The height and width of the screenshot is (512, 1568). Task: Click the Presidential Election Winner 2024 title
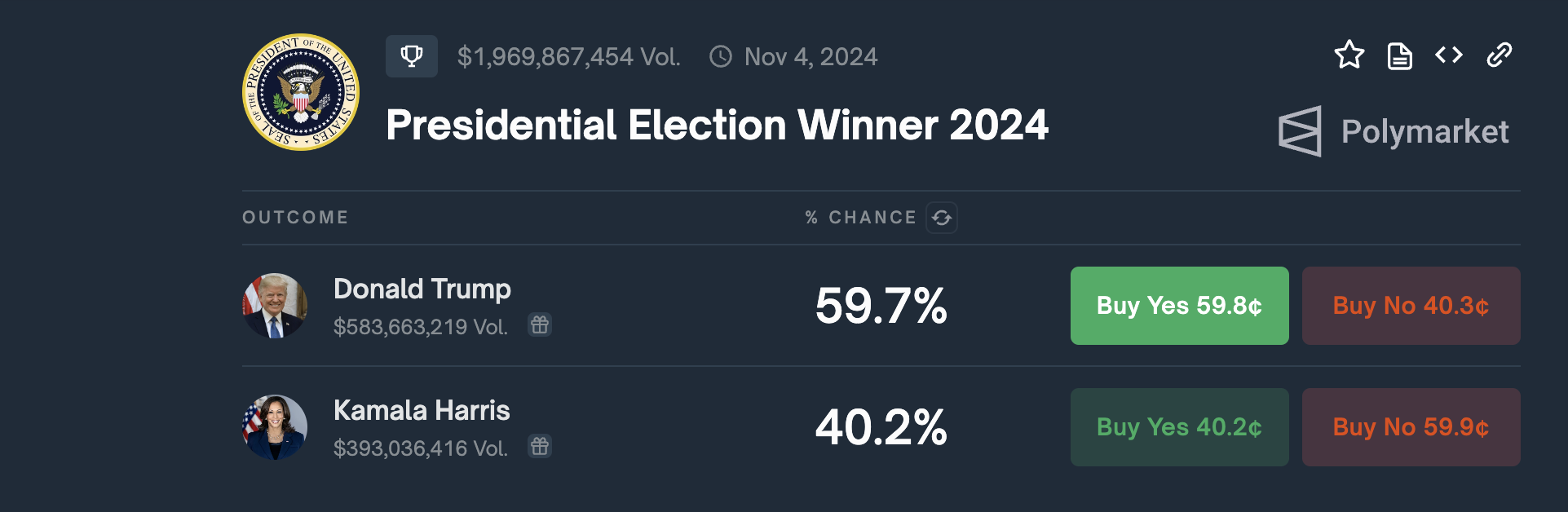[717, 126]
